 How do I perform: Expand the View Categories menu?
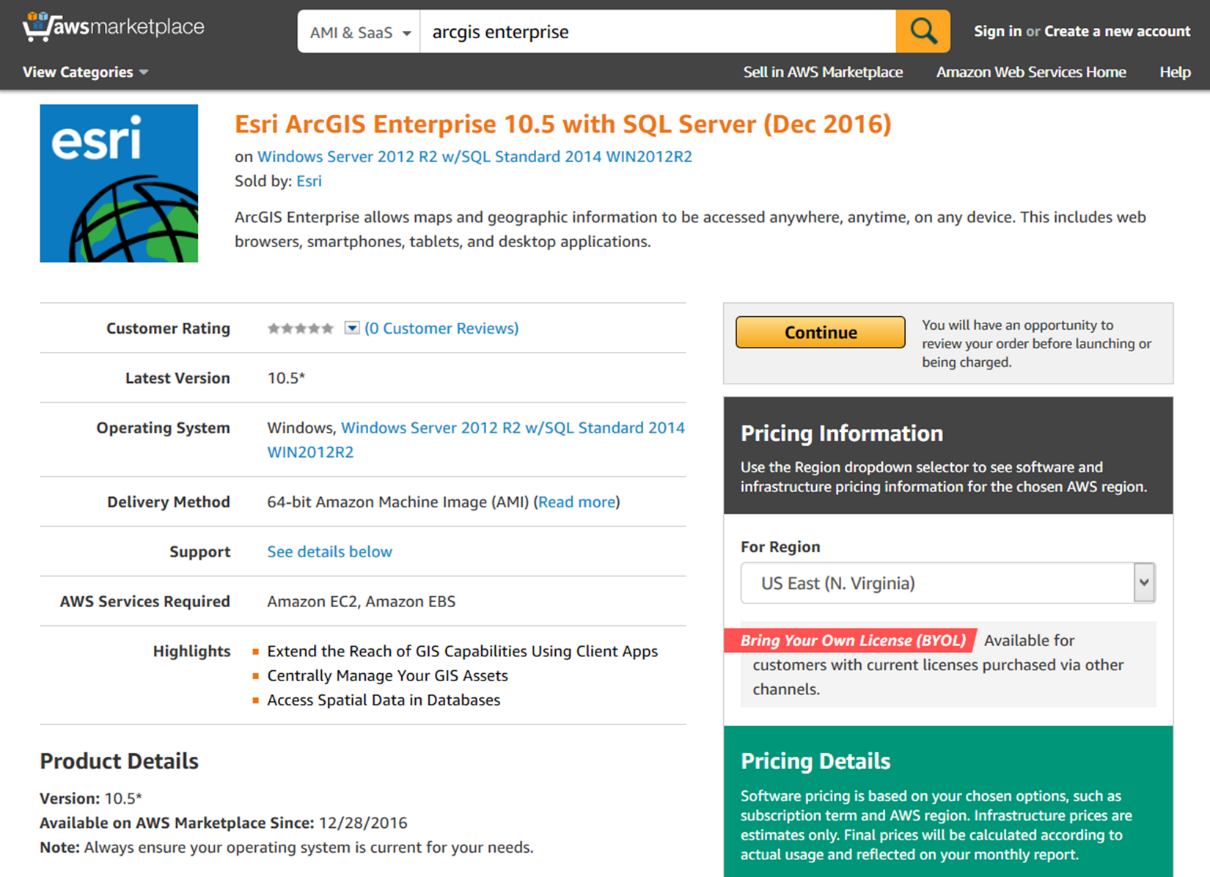(86, 72)
